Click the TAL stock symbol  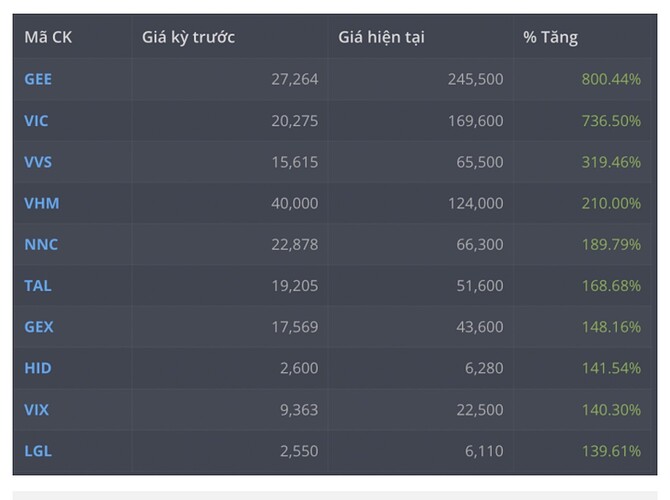pyautogui.click(x=37, y=286)
